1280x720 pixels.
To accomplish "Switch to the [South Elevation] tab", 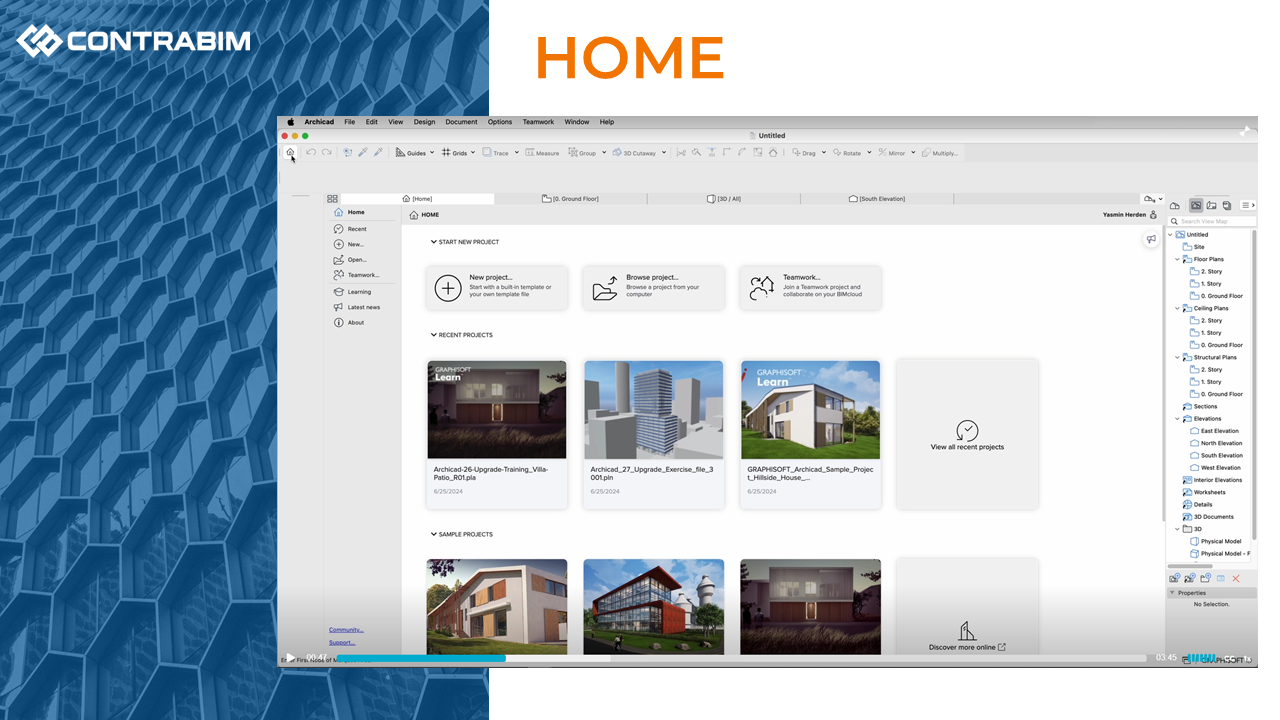I will pos(876,199).
